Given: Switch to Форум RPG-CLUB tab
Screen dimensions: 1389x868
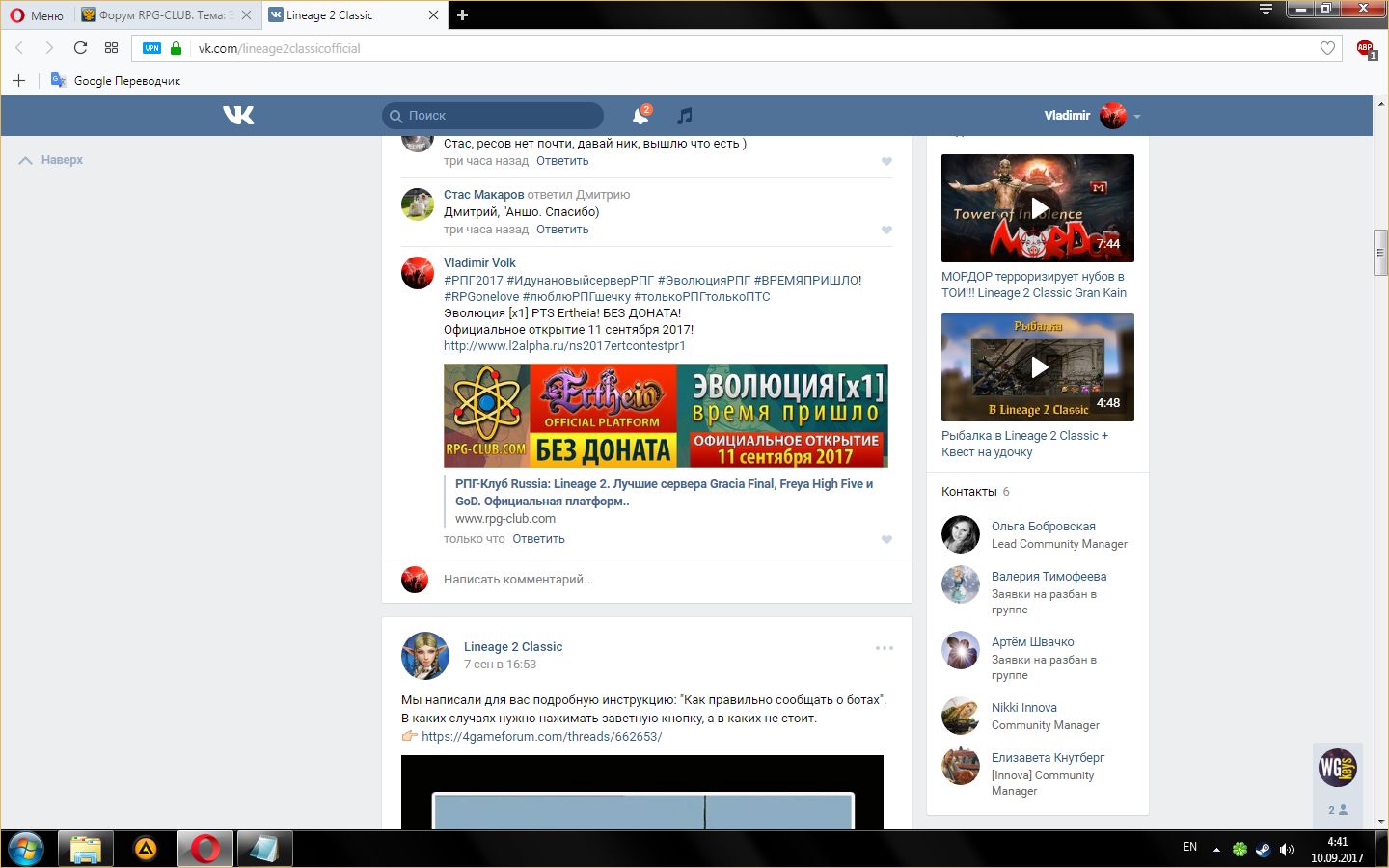Looking at the screenshot, I should pyautogui.click(x=165, y=15).
